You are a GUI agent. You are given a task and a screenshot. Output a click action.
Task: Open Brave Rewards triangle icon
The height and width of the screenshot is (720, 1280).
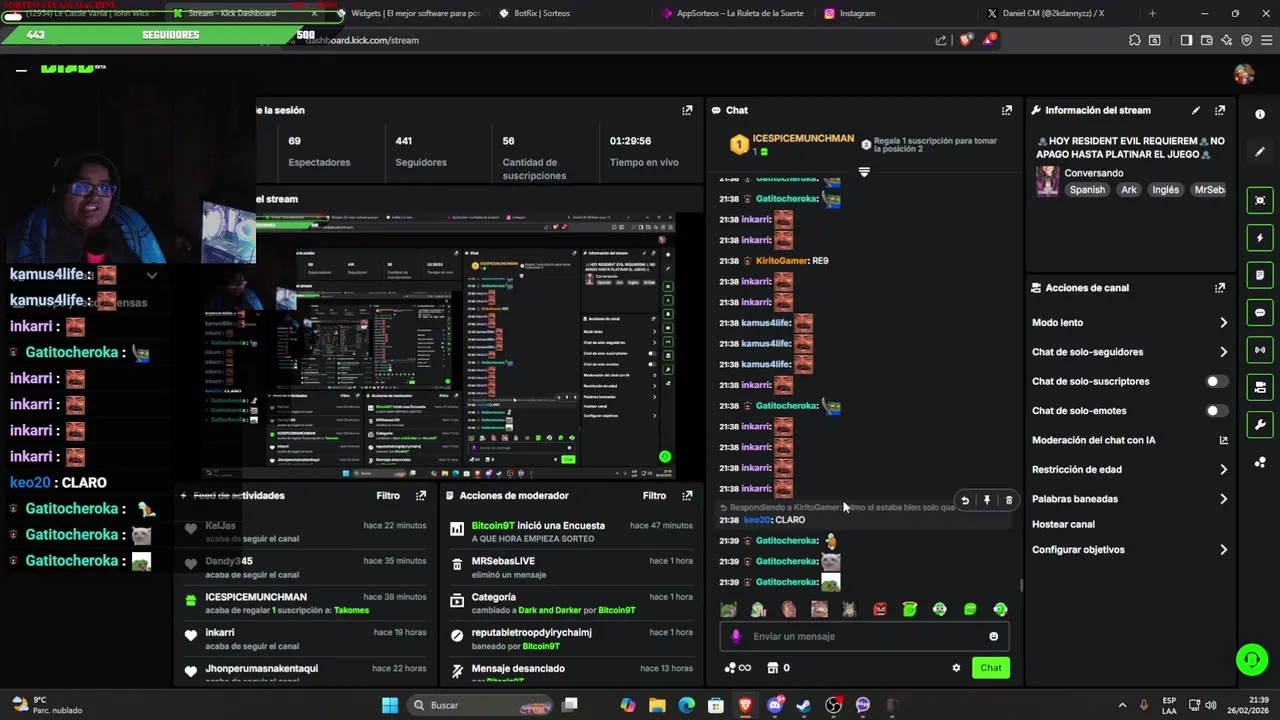989,40
